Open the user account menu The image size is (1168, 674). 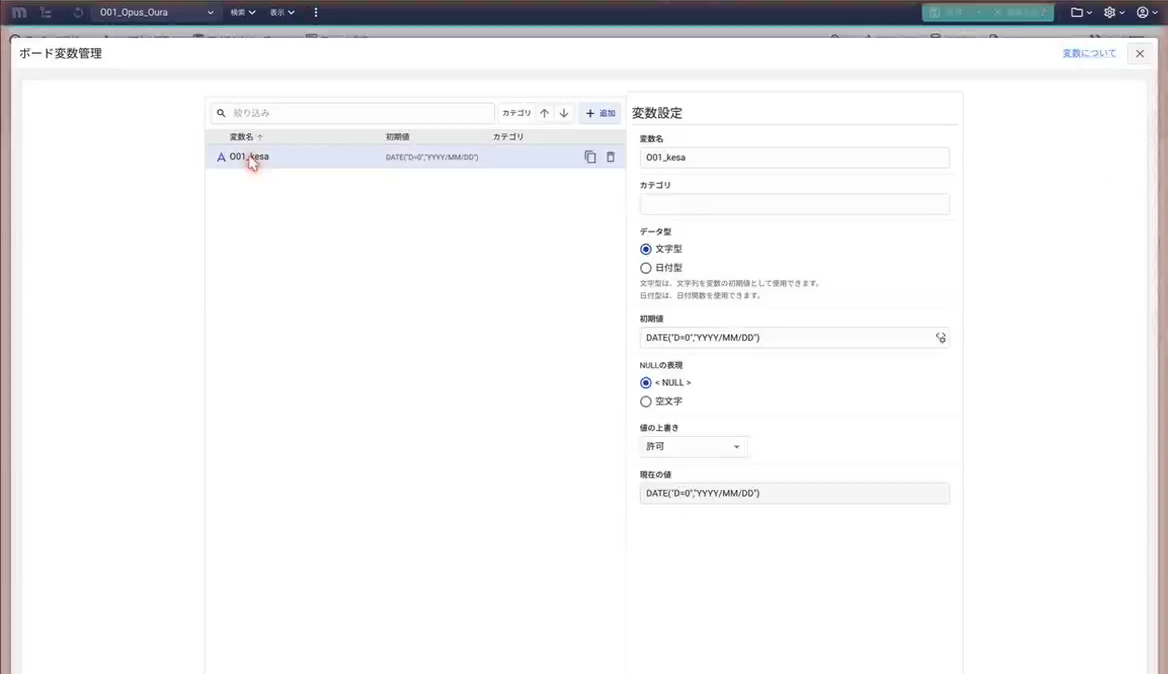(x=1146, y=13)
